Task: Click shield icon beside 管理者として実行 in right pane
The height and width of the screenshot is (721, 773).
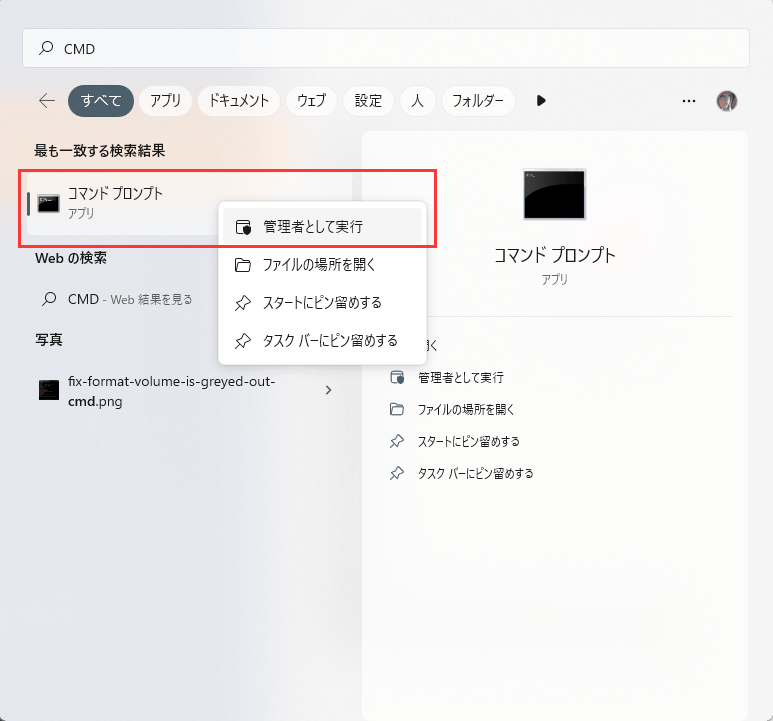Action: (x=397, y=378)
